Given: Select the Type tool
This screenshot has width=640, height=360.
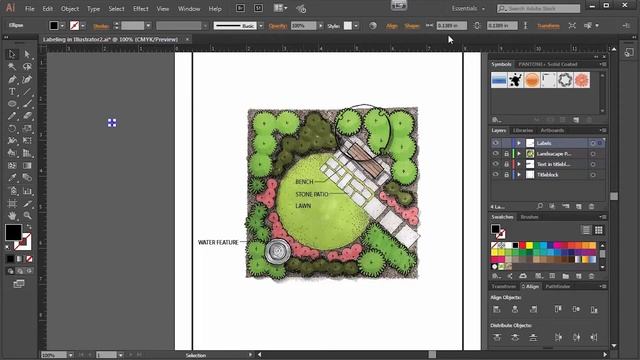Looking at the screenshot, I should (12, 91).
